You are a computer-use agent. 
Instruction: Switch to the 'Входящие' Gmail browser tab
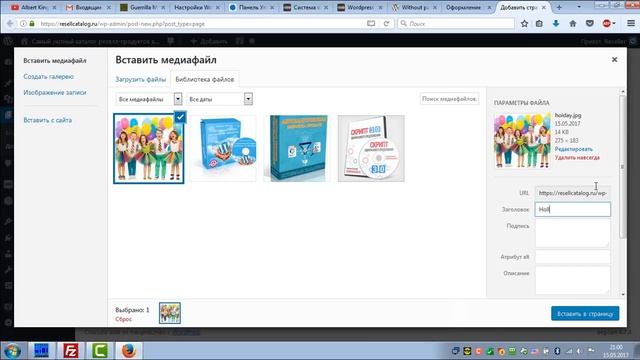88,7
